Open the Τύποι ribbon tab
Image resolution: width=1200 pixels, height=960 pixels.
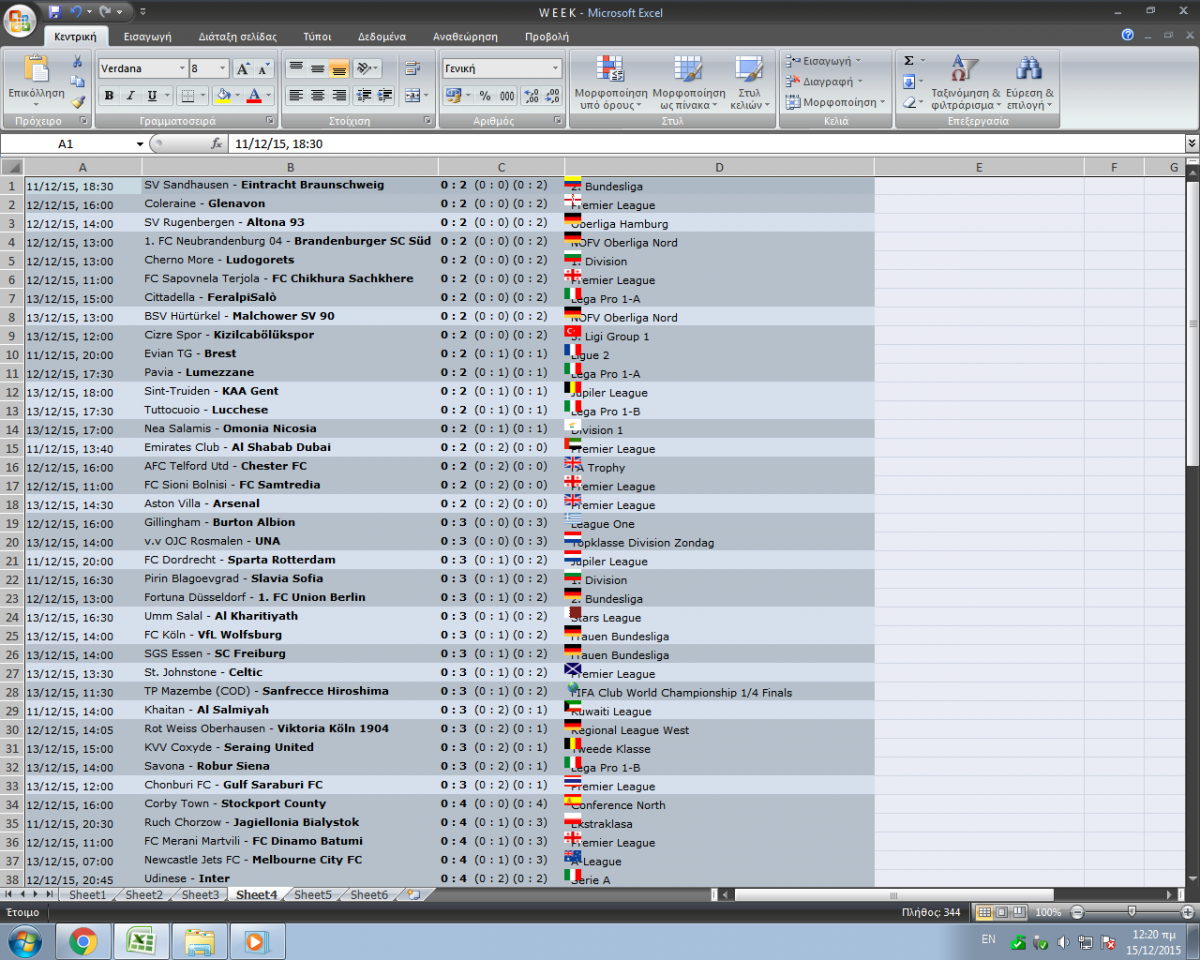(x=317, y=36)
